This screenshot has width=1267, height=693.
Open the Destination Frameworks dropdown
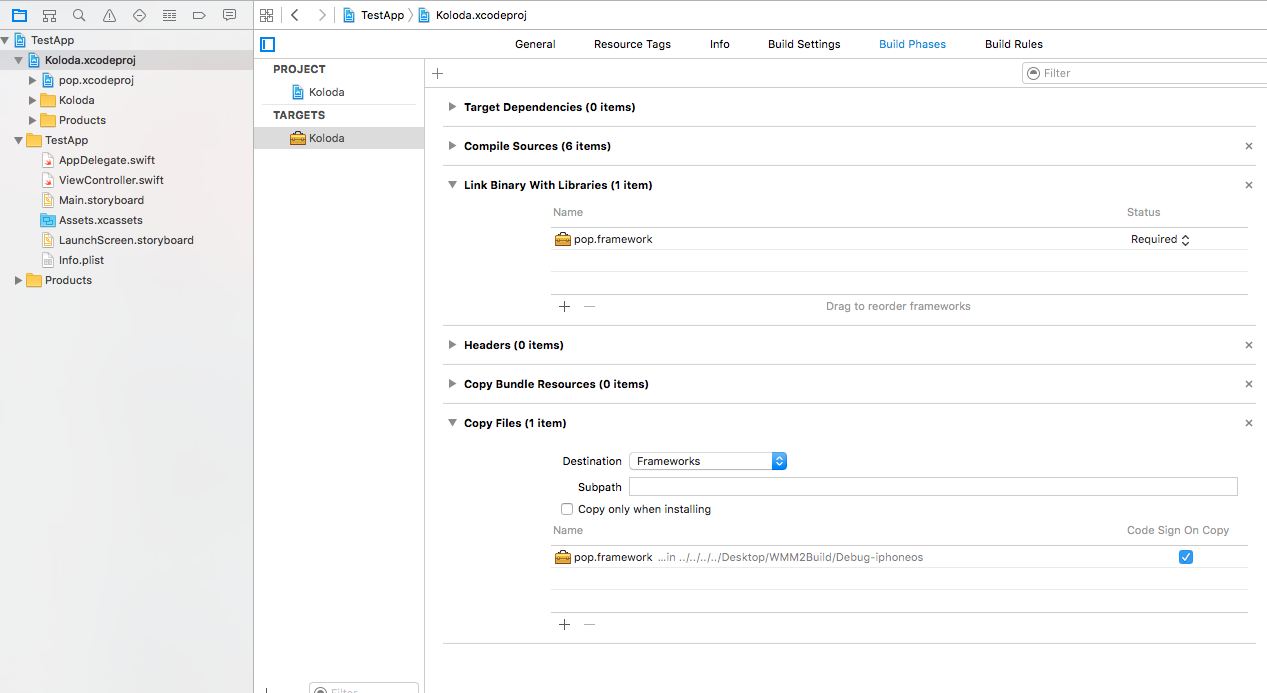(x=708, y=461)
